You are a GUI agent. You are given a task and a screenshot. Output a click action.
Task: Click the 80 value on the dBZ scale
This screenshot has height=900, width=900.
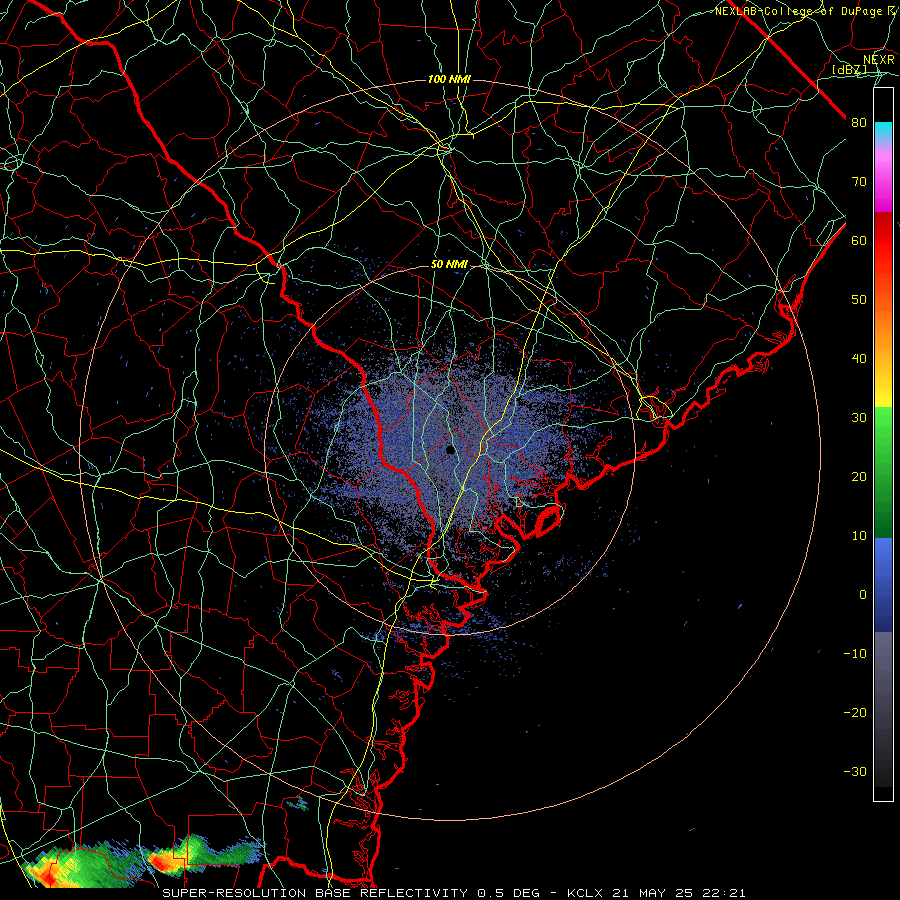[859, 122]
